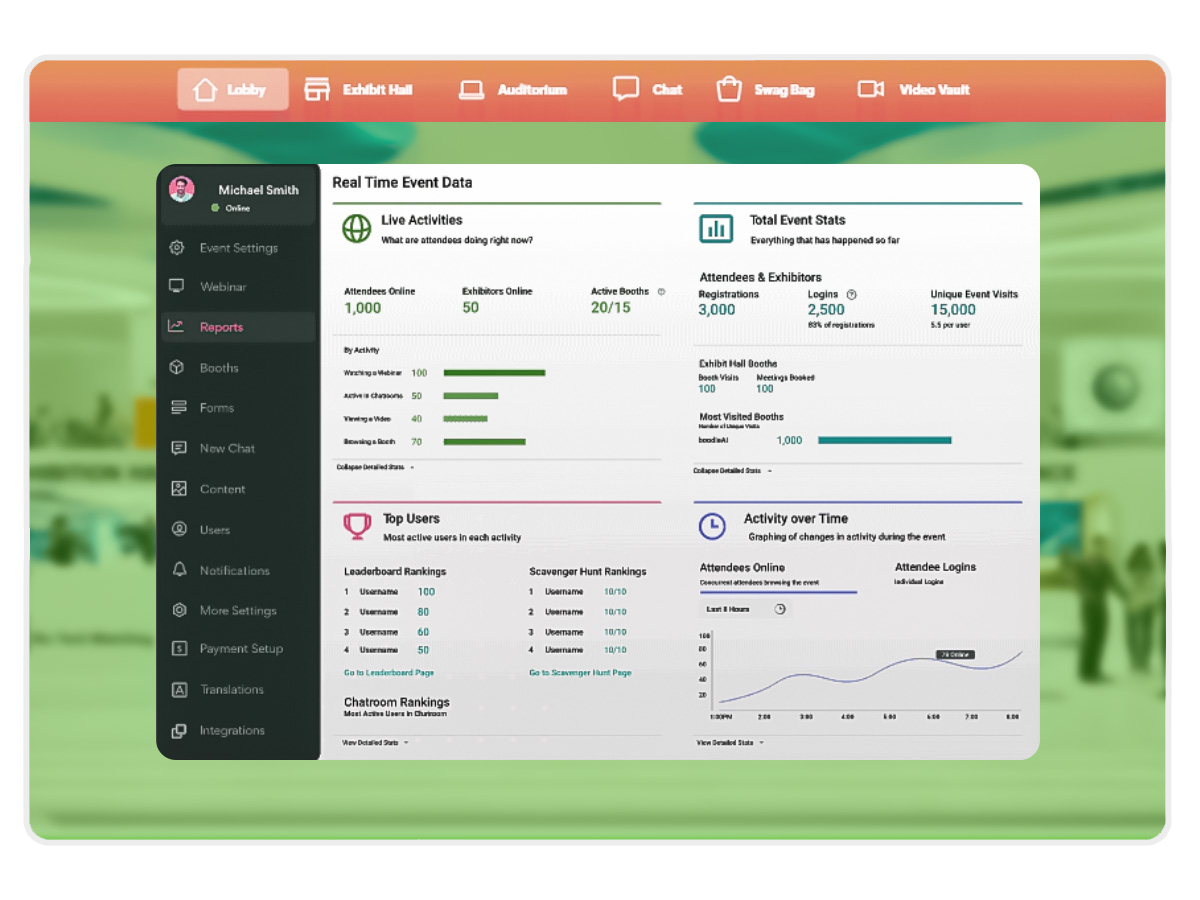This screenshot has width=1200, height=900.
Task: Click Michael Smith's profile avatar
Action: (x=181, y=190)
